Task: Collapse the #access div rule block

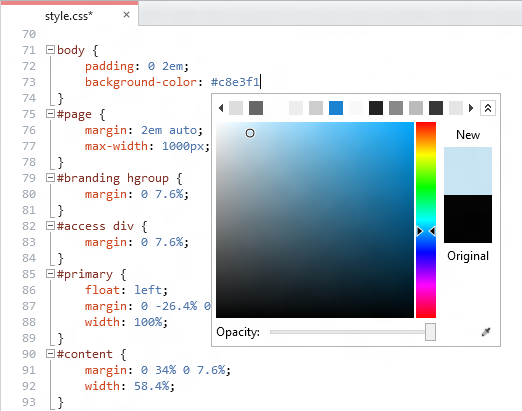Action: click(x=50, y=226)
